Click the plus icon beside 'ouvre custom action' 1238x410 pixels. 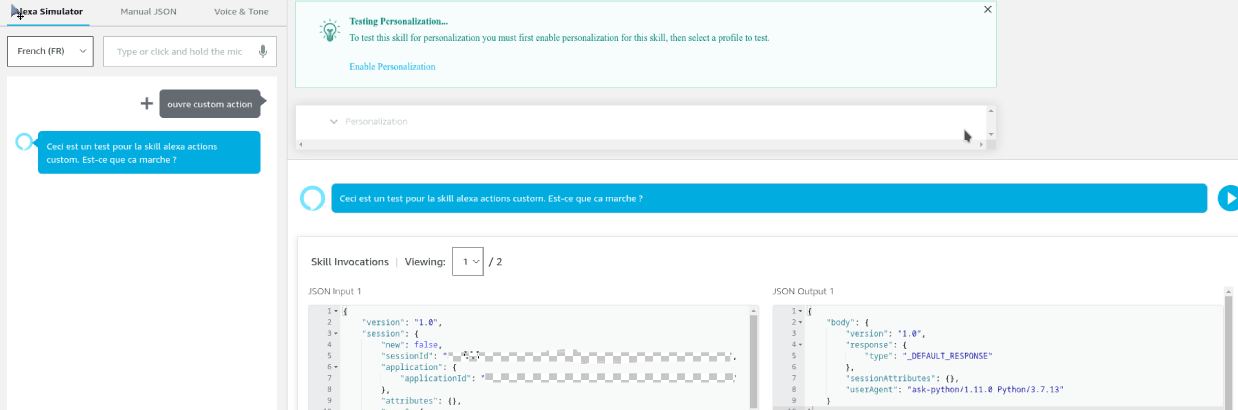146,103
